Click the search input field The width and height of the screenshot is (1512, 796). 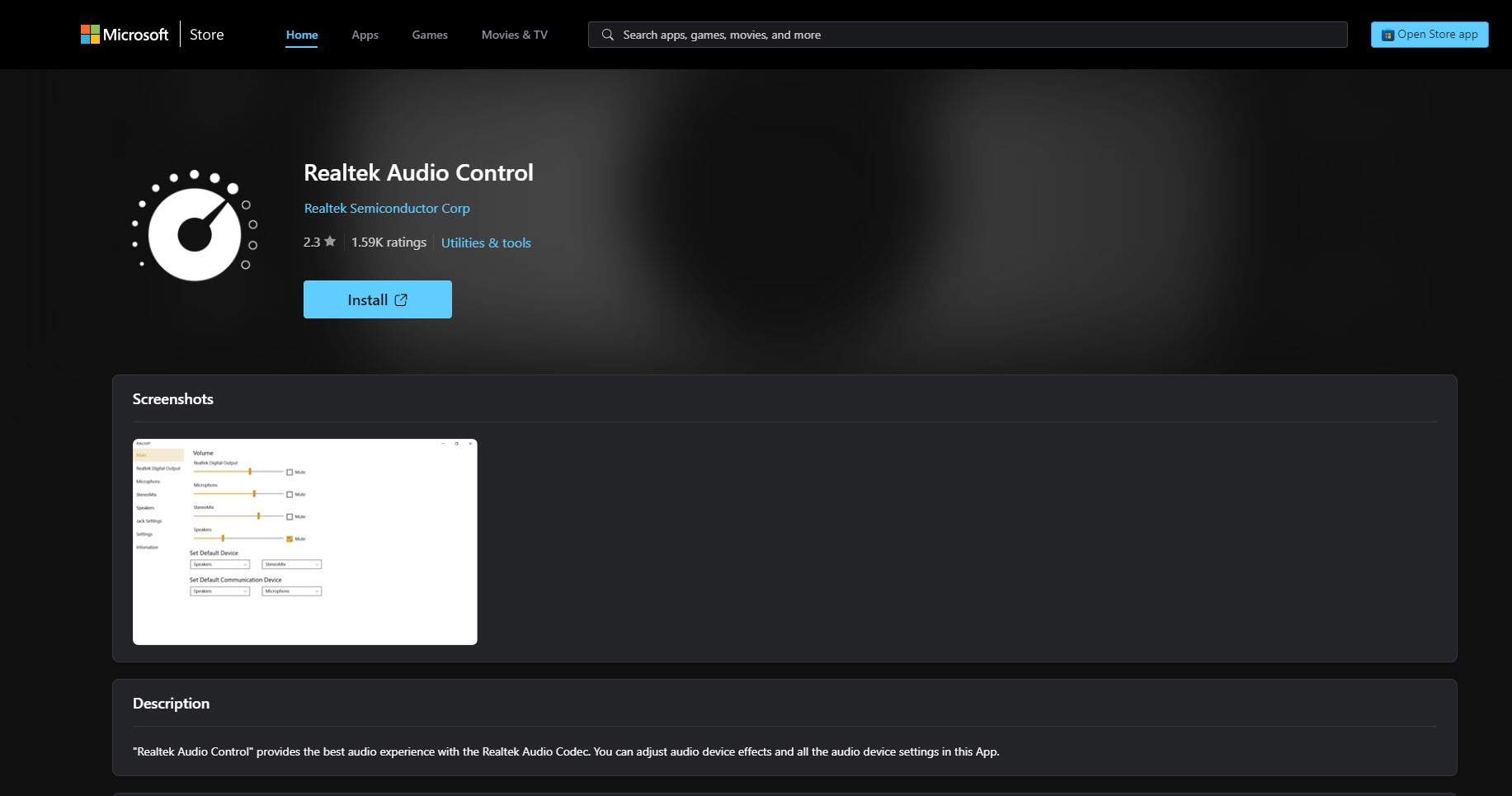[825, 35]
